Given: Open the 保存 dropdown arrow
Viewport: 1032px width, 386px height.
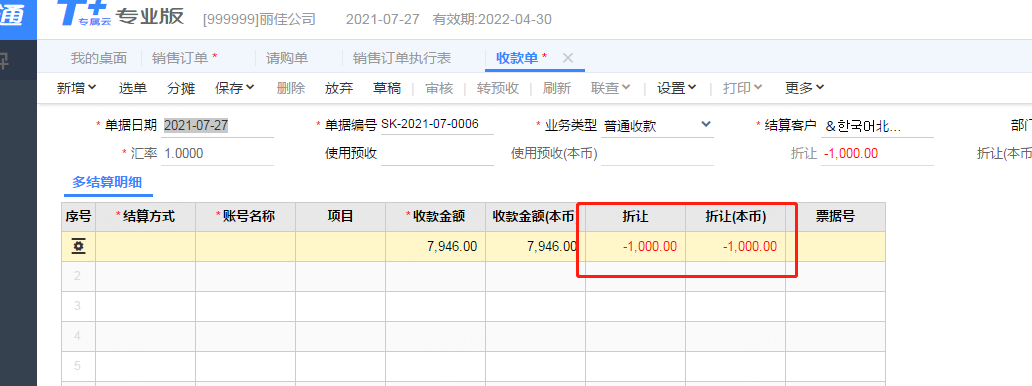Looking at the screenshot, I should pyautogui.click(x=251, y=88).
